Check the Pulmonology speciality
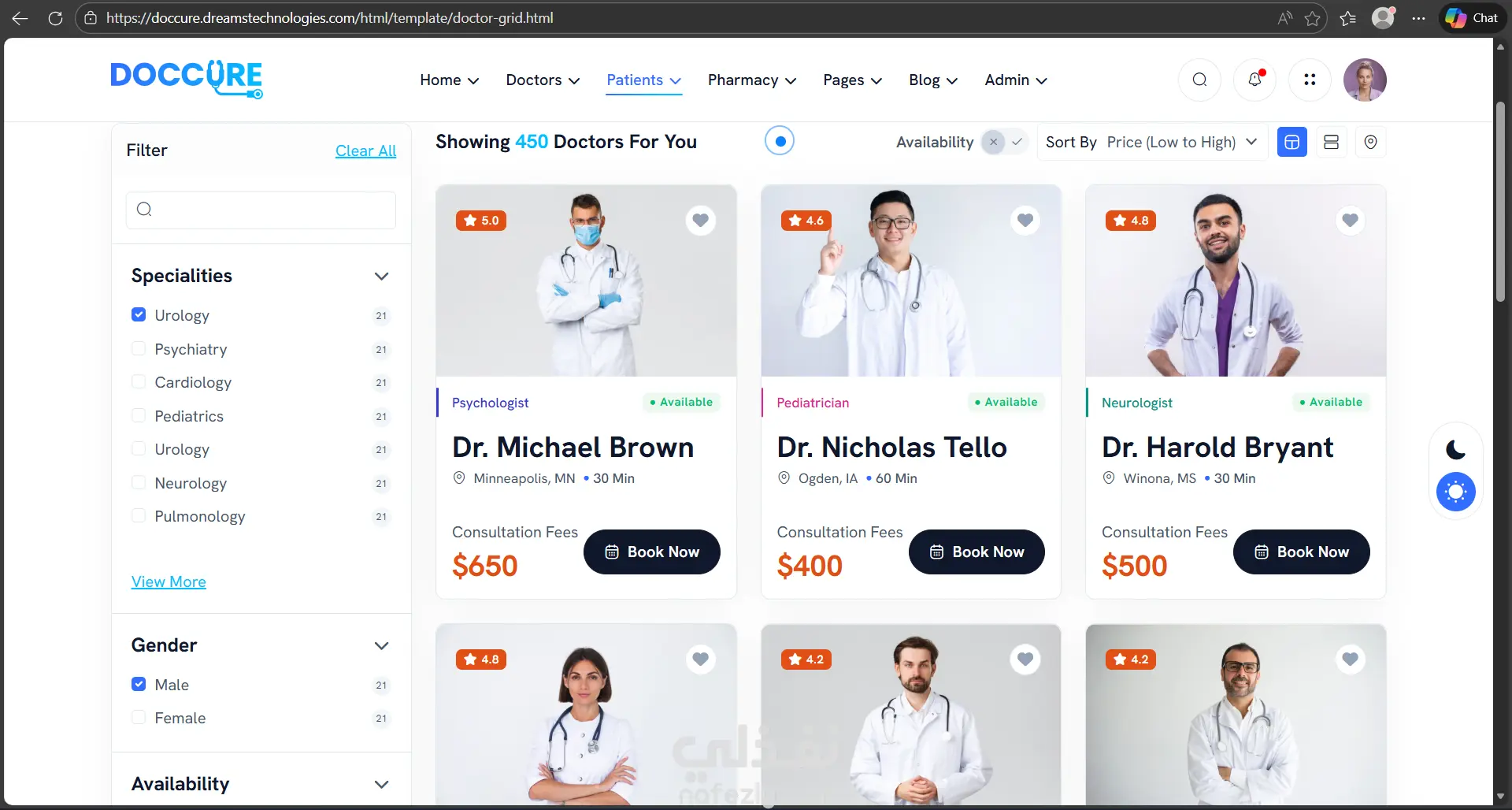 (139, 515)
